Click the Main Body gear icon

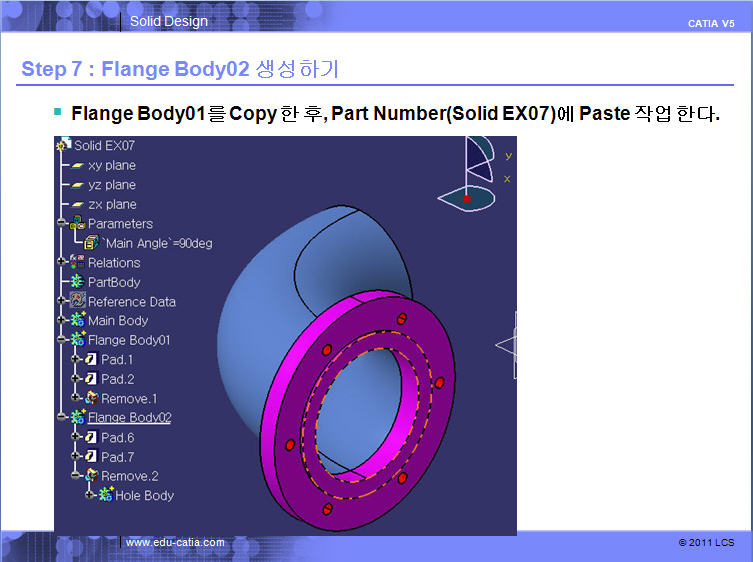(x=78, y=320)
